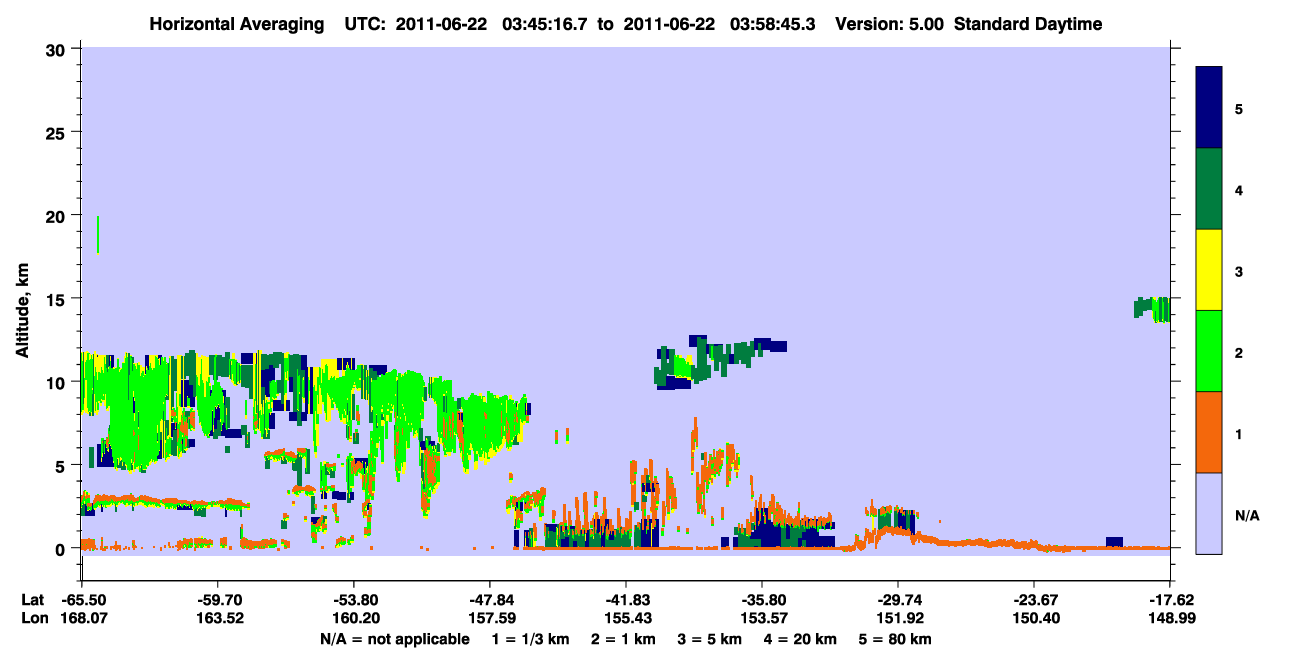Click the y-axis tick label 10
This screenshot has height=667, width=1300.
click(x=58, y=382)
